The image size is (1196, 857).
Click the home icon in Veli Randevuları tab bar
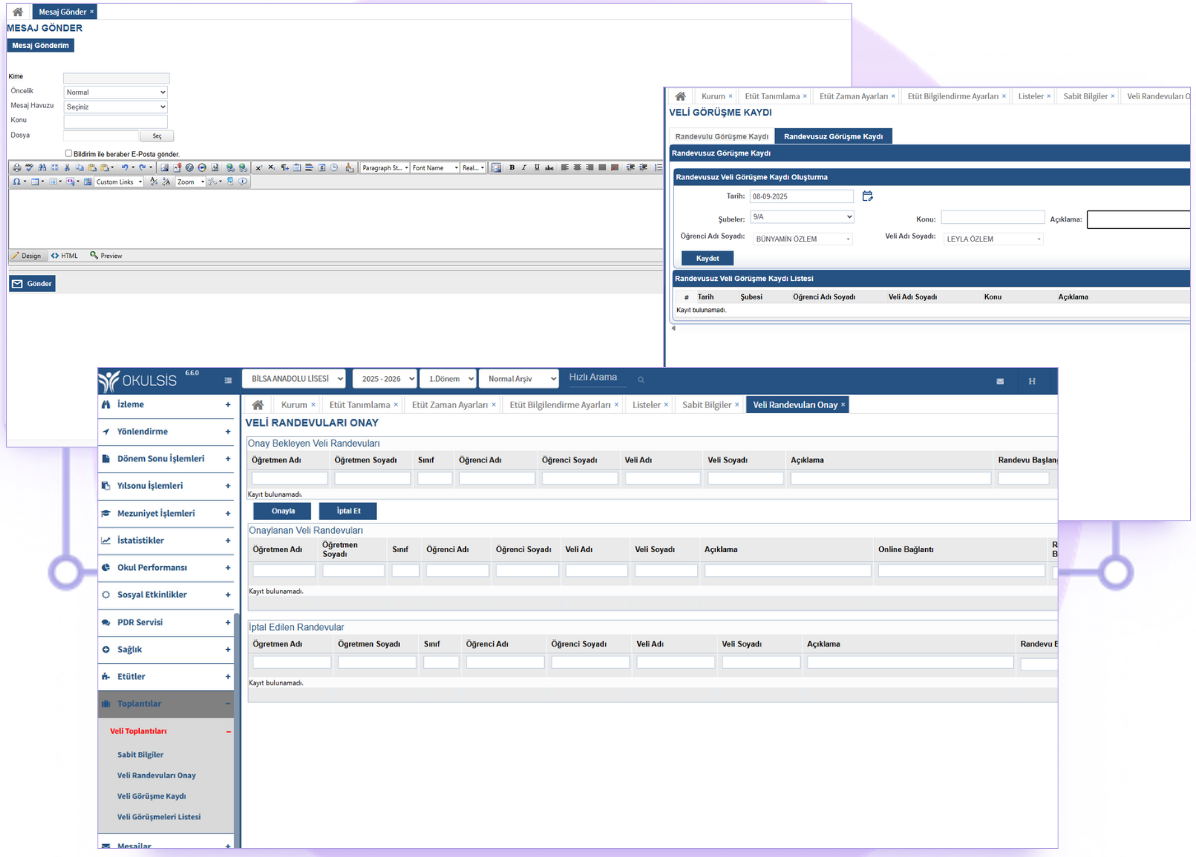[x=257, y=405]
